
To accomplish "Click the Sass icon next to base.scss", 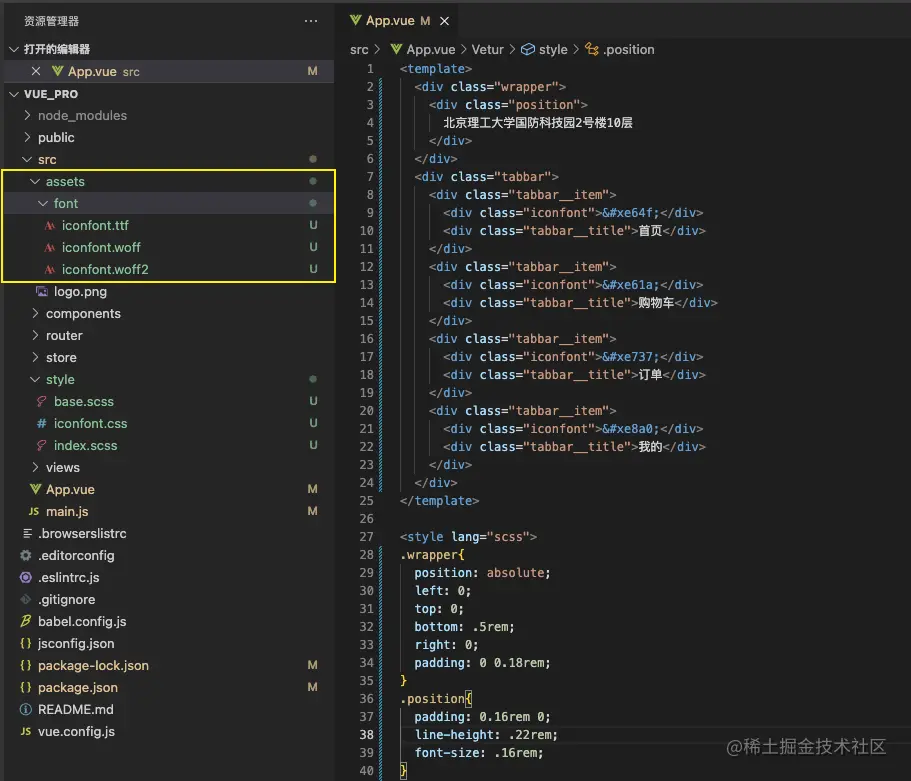I will point(41,402).
